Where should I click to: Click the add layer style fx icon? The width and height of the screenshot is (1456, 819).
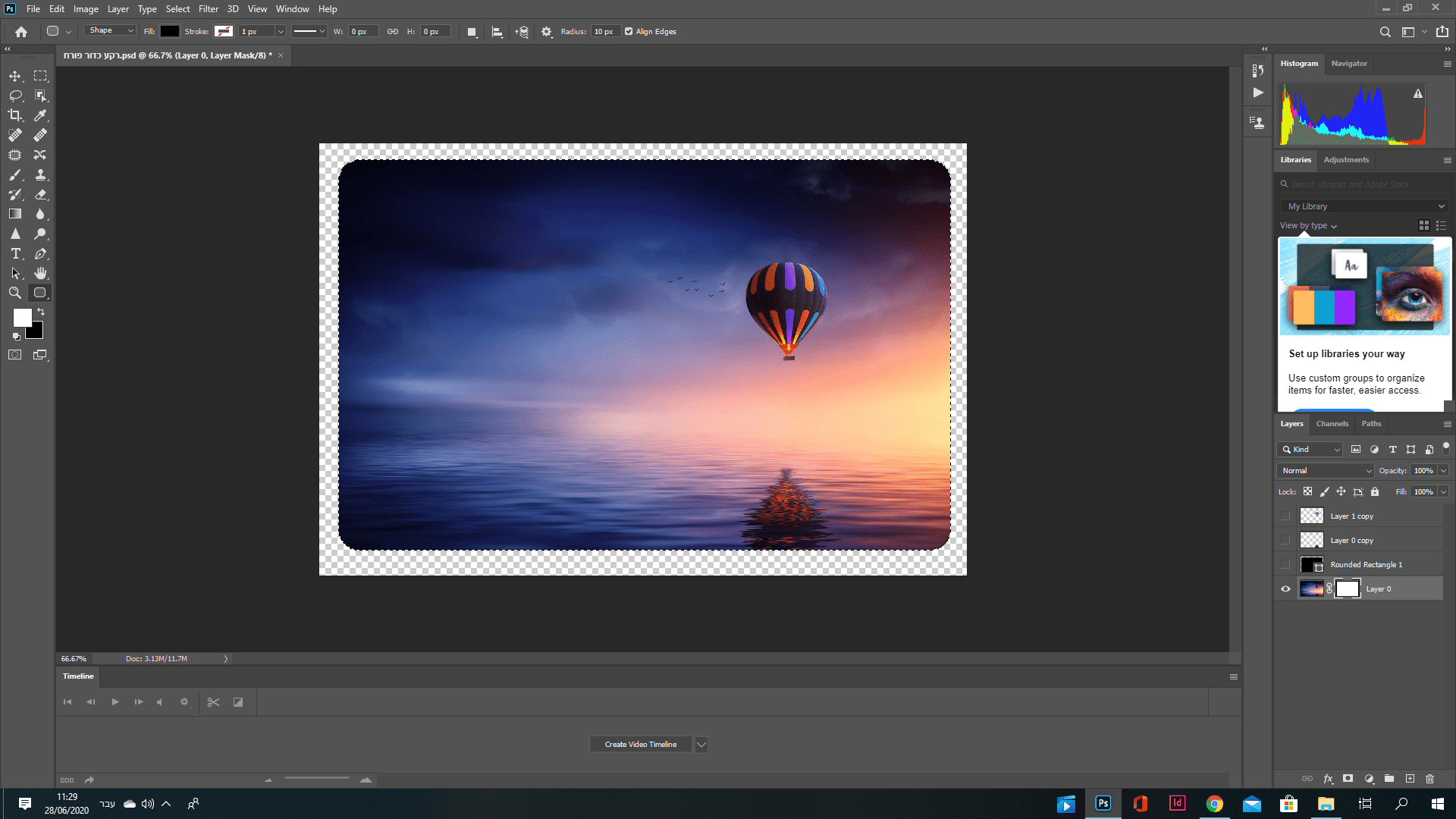point(1328,779)
